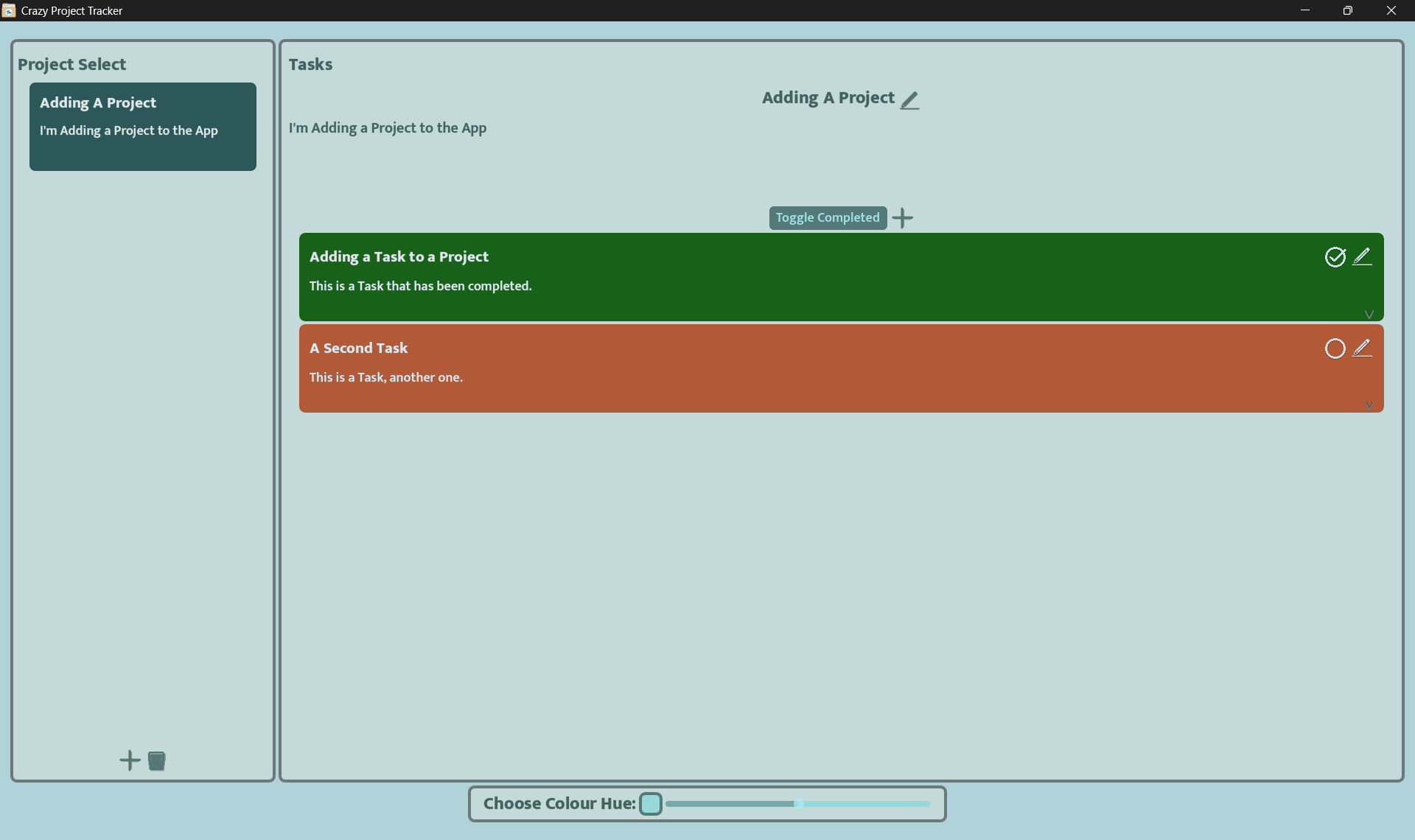This screenshot has width=1415, height=840.
Task: Select 'Adding A Project' project card
Action: [x=143, y=127]
